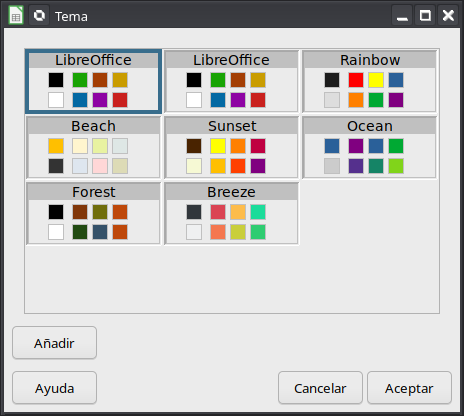Open help with the Ayuda button
Image resolution: width=464 pixels, height=416 pixels.
(54, 388)
